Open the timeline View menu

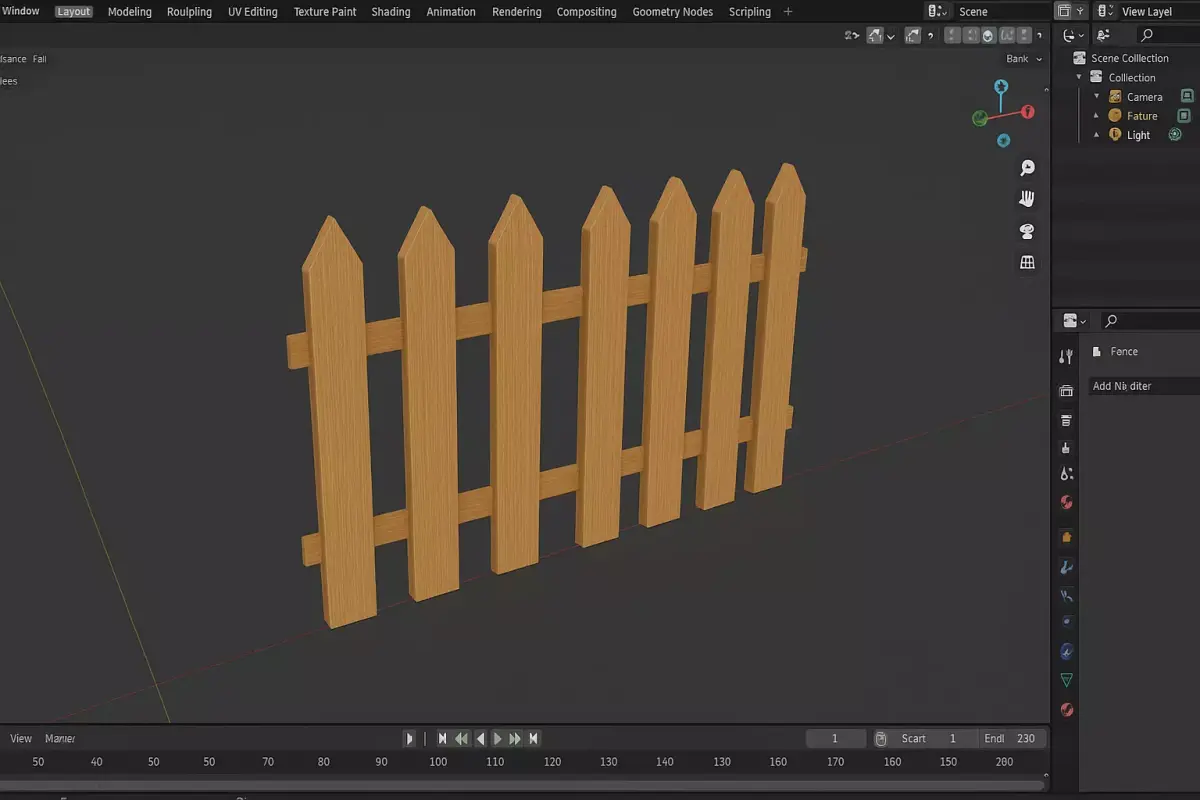(21, 739)
